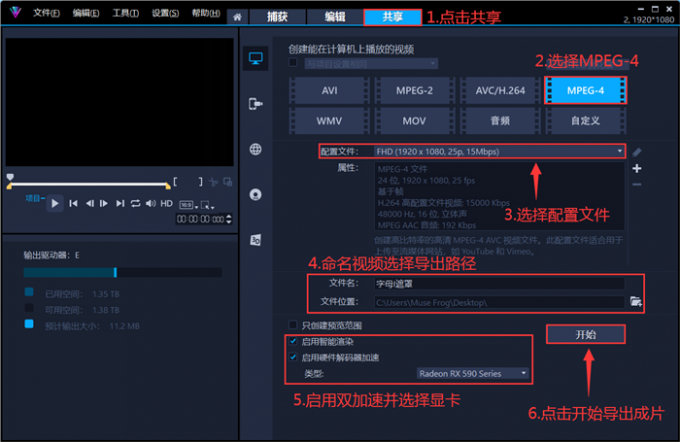680x442 pixels.
Task: Click the 已用空间 color swatch
Action: coord(29,292)
